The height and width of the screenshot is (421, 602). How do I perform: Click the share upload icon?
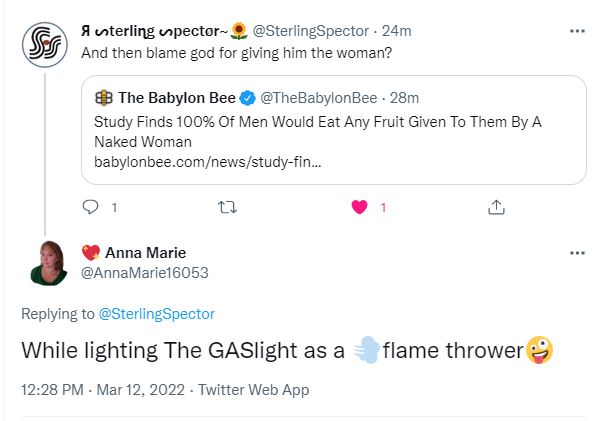[495, 208]
